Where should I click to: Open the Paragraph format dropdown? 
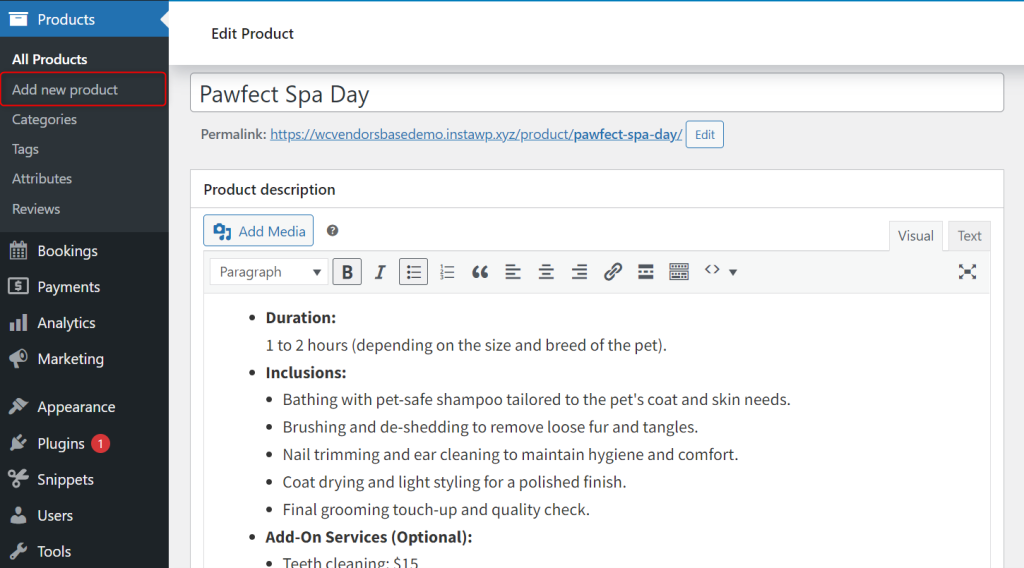pyautogui.click(x=269, y=272)
